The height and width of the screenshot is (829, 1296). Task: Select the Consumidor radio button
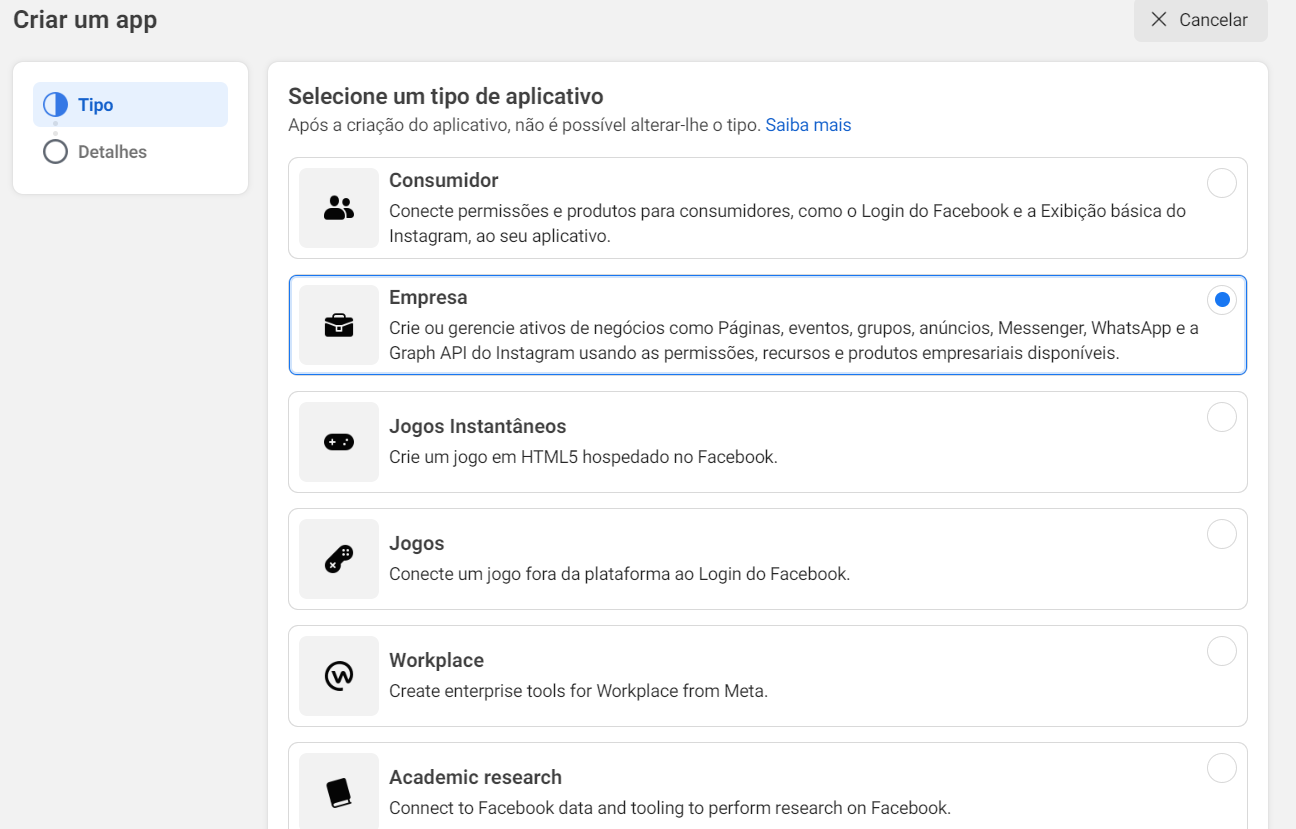pos(1222,183)
